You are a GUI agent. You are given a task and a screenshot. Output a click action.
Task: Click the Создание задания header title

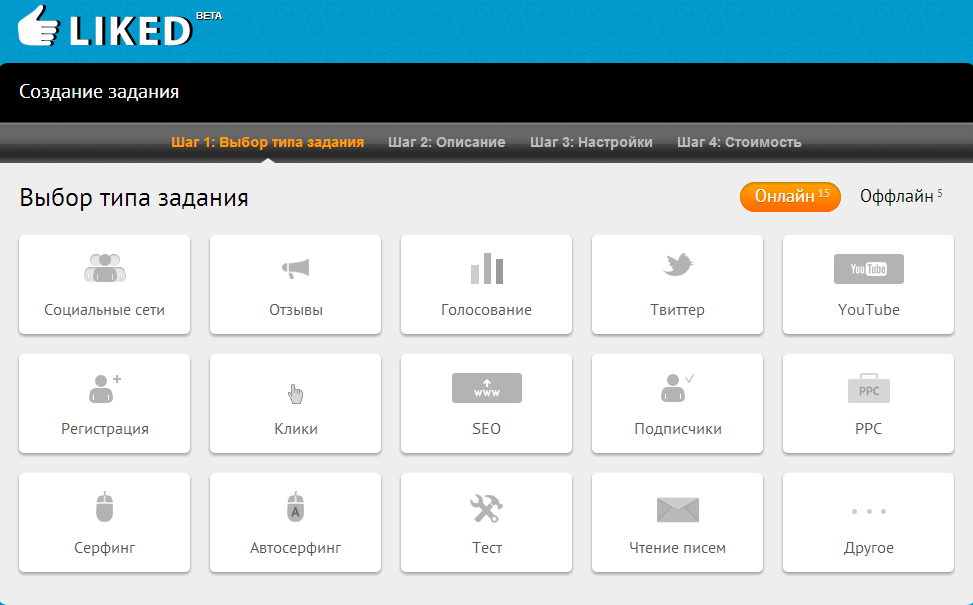(99, 92)
